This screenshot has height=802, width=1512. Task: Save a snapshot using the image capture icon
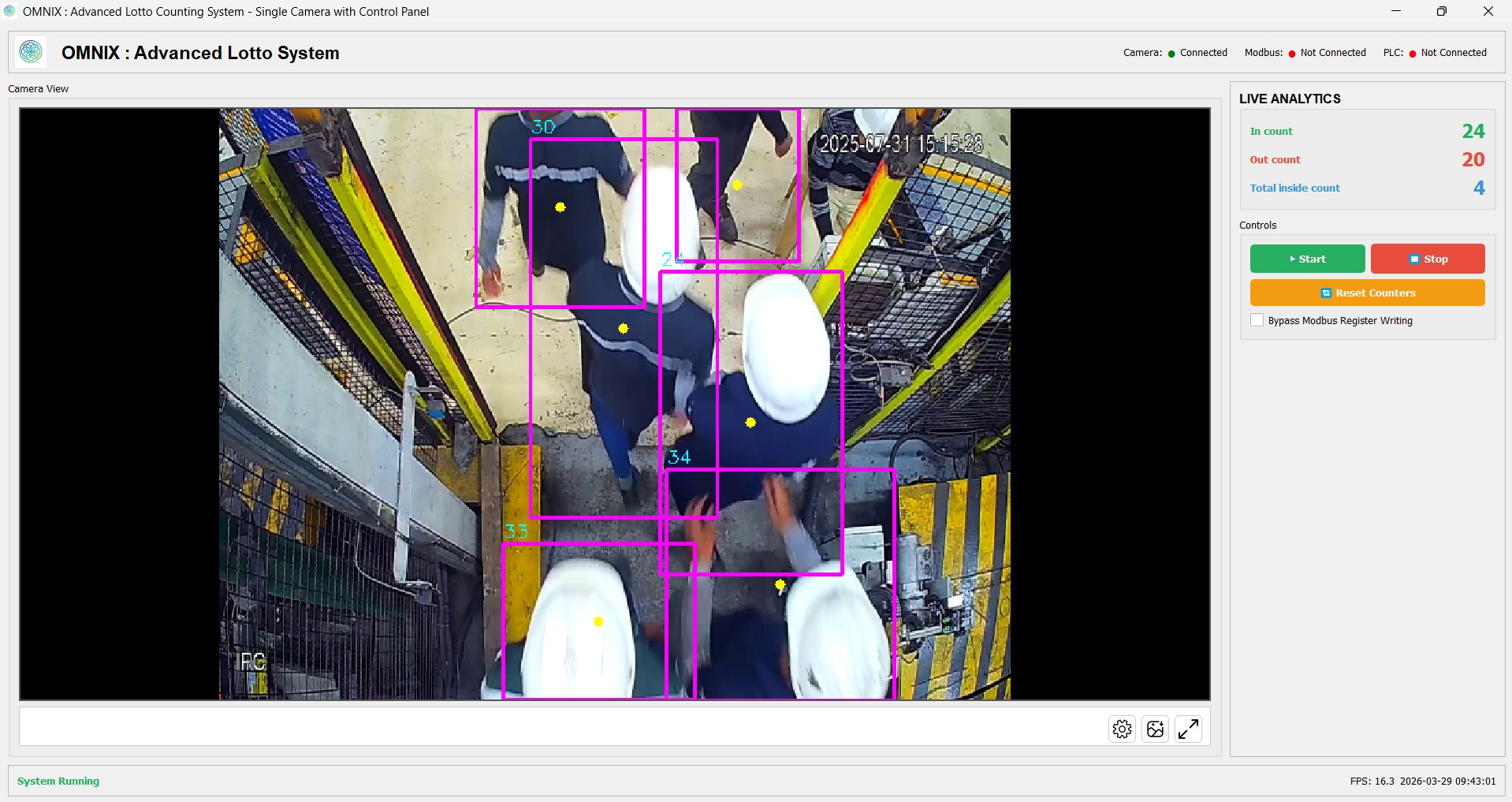point(1156,728)
